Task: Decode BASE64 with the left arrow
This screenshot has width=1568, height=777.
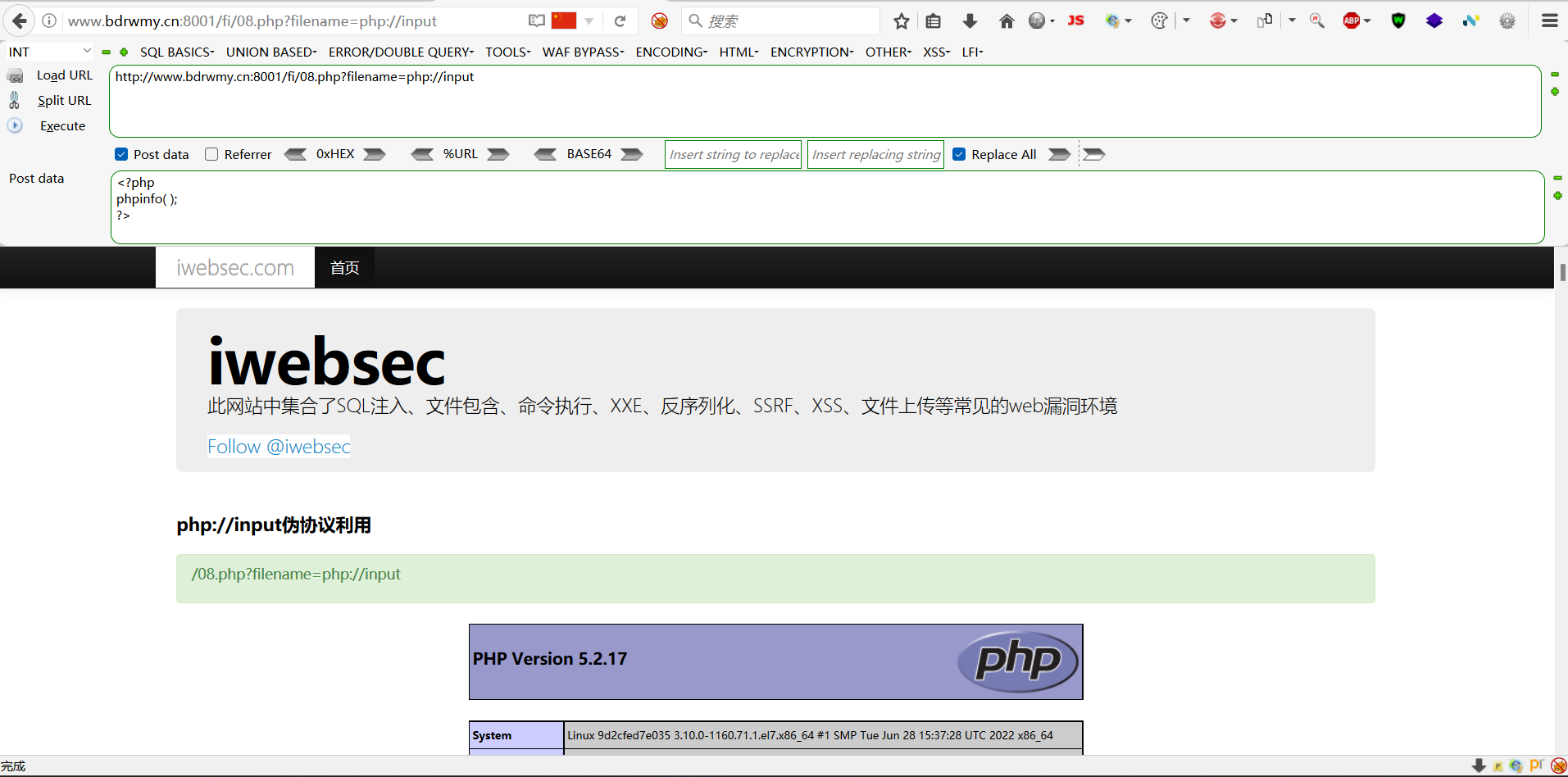Action: (546, 154)
